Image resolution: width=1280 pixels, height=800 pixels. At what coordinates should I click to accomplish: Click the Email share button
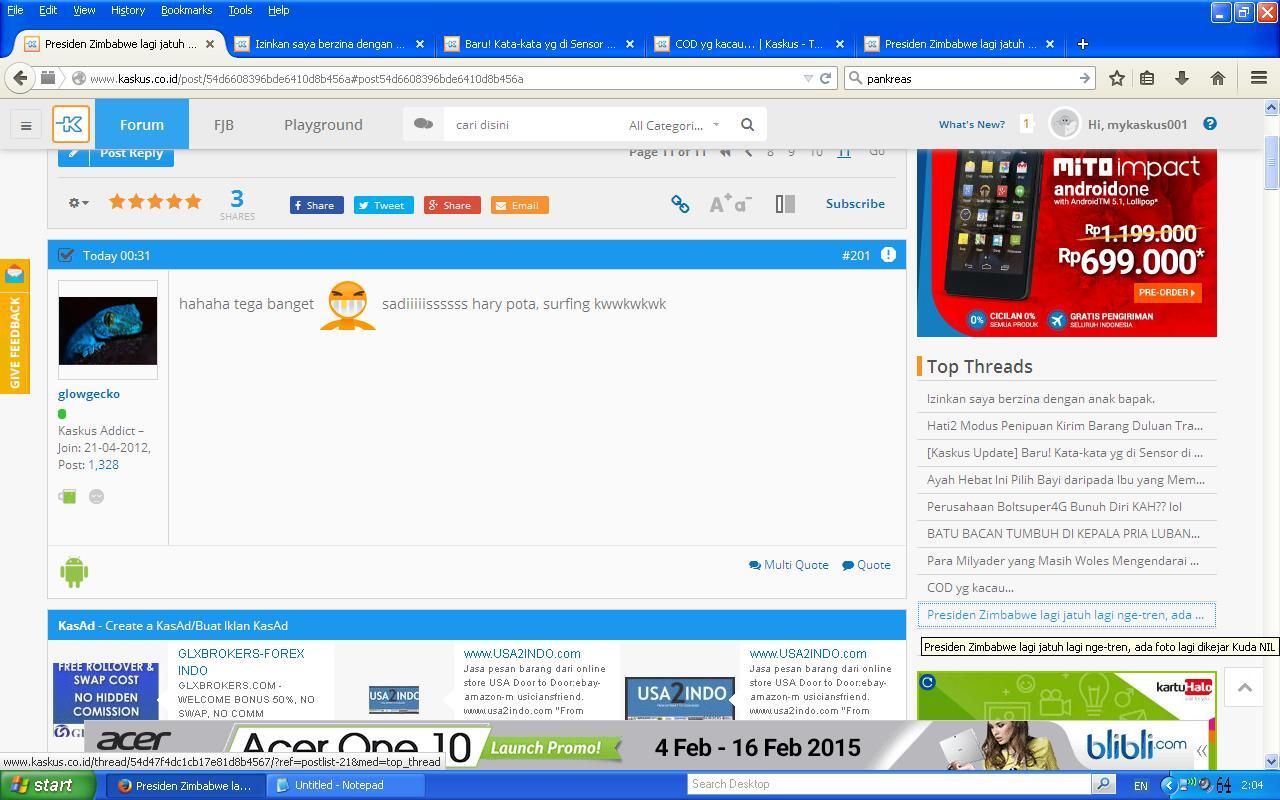coord(519,205)
